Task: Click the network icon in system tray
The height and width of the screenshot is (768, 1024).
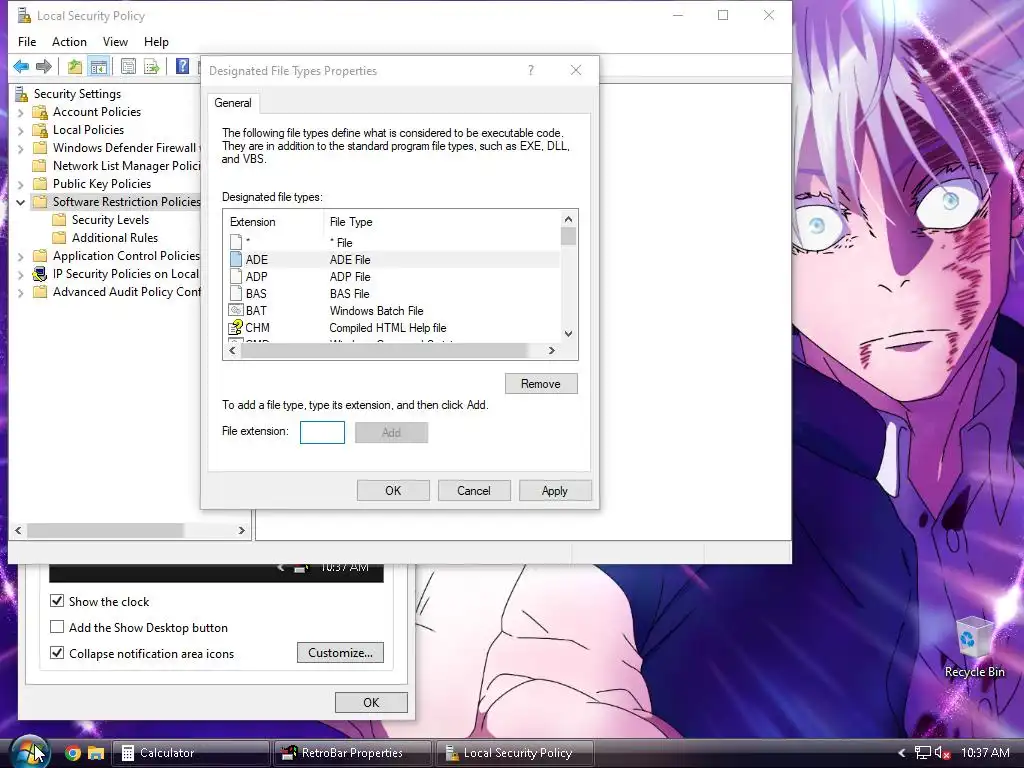Action: [922, 753]
